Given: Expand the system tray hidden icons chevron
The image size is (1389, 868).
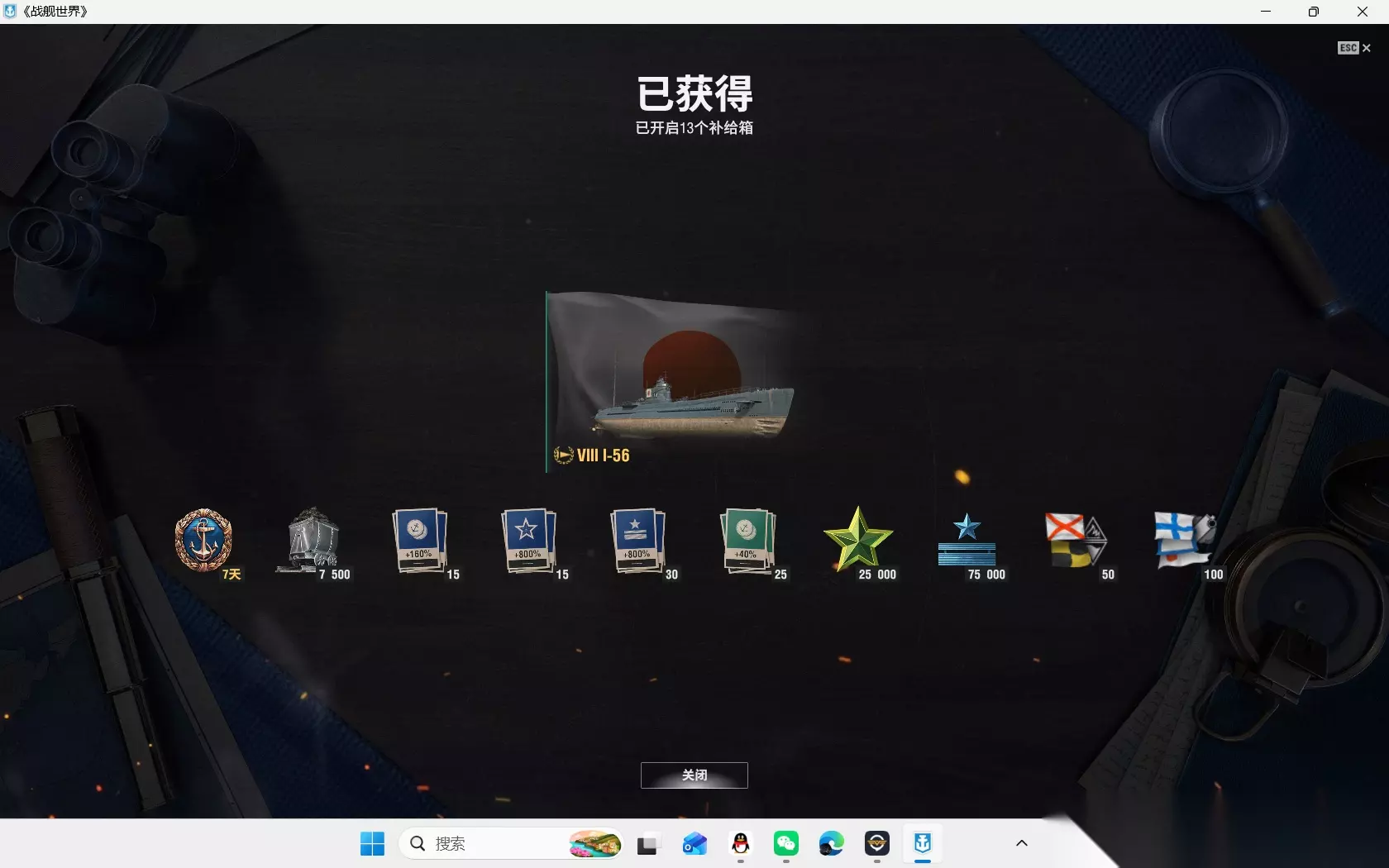Looking at the screenshot, I should [1022, 843].
